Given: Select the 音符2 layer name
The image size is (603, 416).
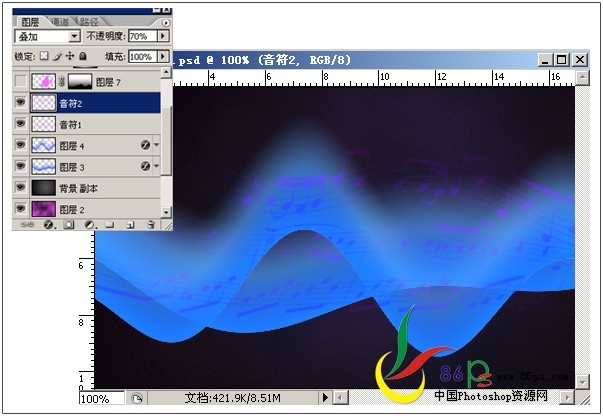Looking at the screenshot, I should click(x=71, y=103).
